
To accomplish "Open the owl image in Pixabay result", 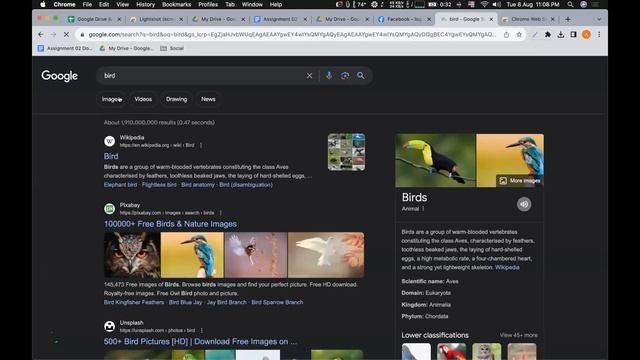I will tap(132, 255).
